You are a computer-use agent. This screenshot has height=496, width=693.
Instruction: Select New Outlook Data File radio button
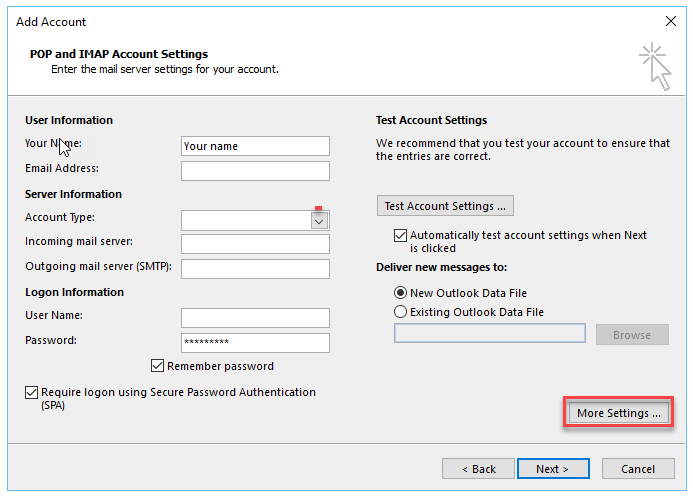click(401, 293)
